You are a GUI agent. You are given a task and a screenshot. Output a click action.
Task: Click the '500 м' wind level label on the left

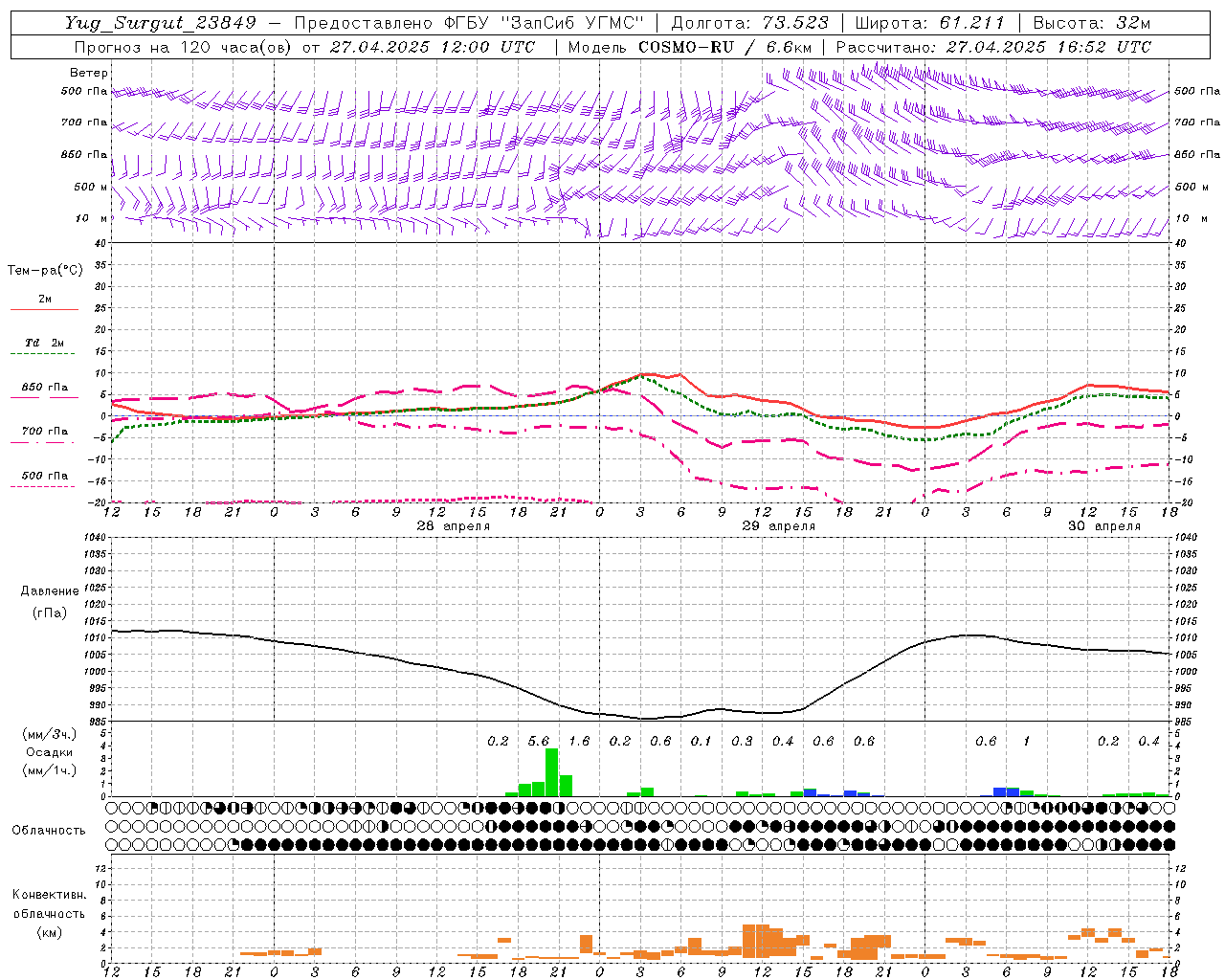pos(92,187)
